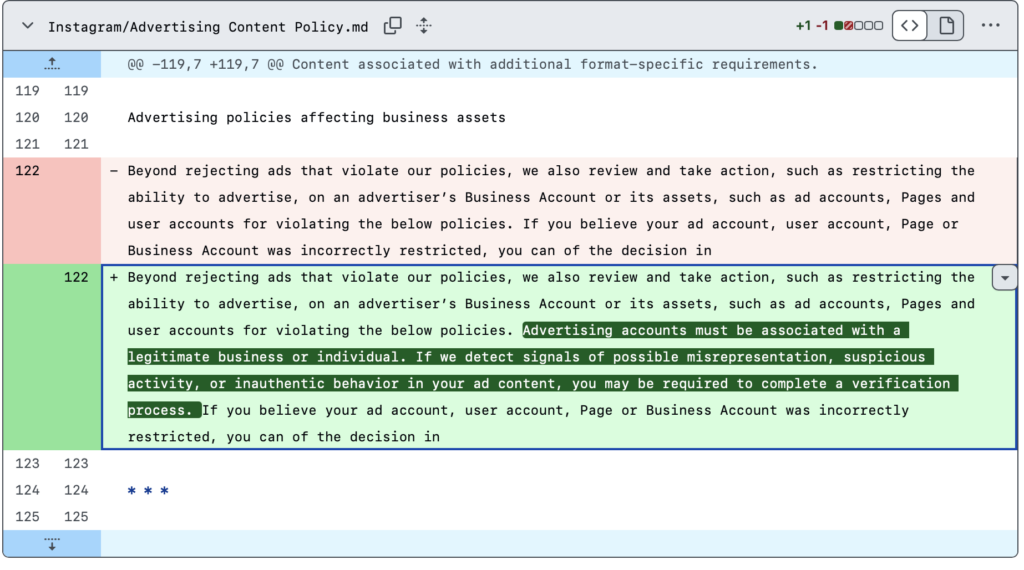Image resolution: width=1024 pixels, height=570 pixels.
Task: Click the plus marker on added line
Action: point(114,278)
